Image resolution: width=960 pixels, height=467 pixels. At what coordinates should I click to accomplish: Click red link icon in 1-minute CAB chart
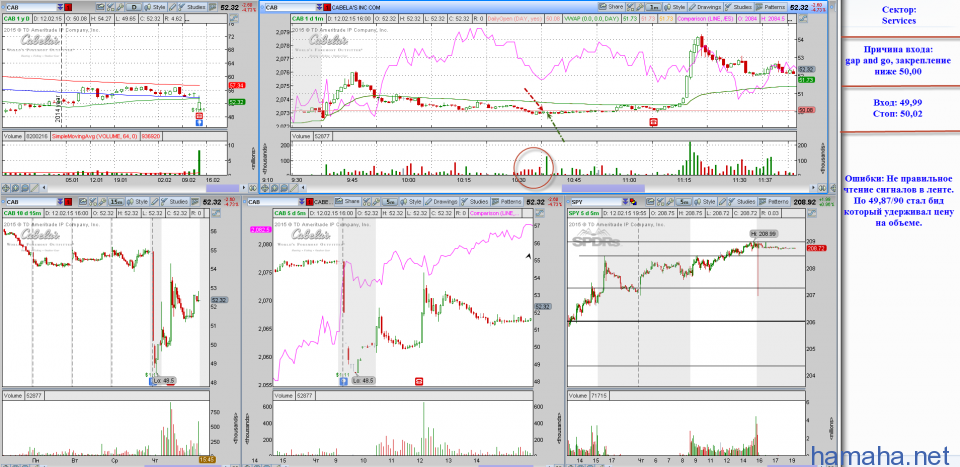point(328,7)
